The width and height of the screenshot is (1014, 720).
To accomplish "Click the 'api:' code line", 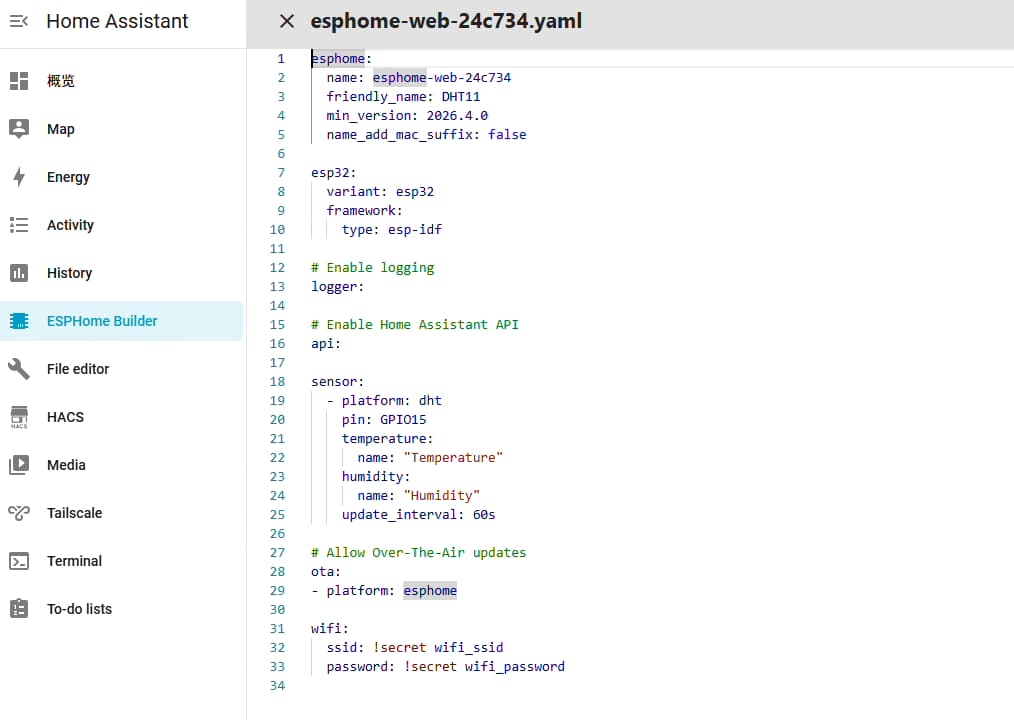I will [x=326, y=344].
